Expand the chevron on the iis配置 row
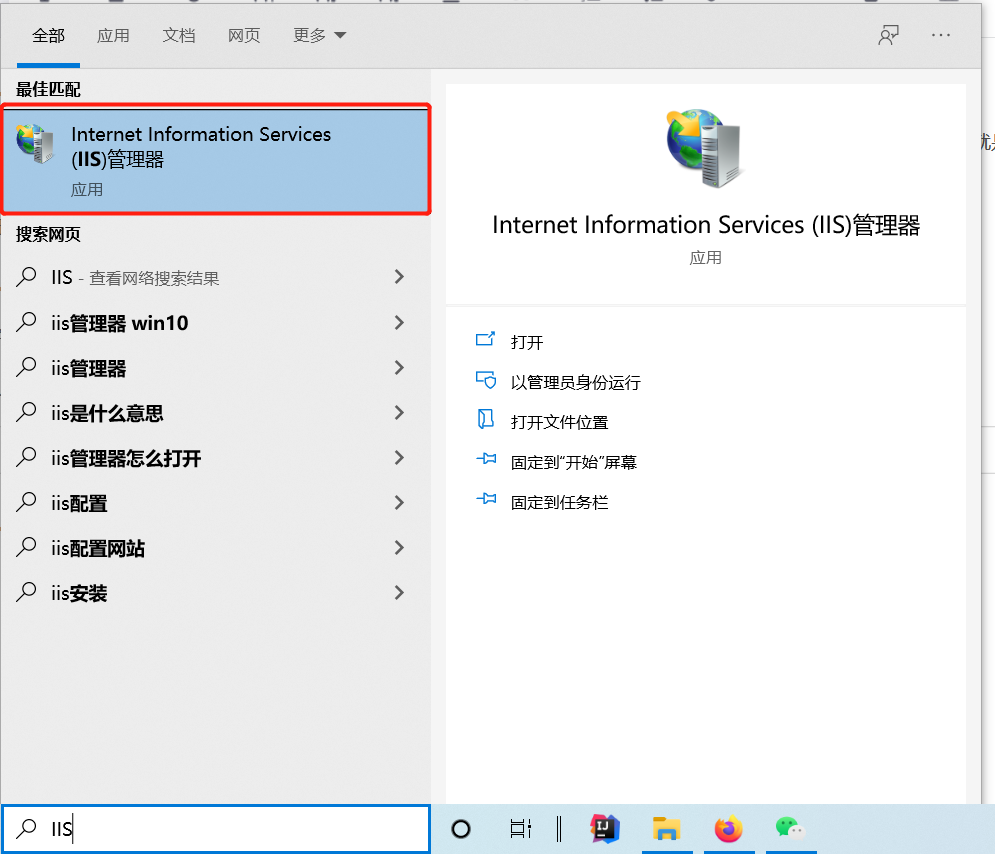 tap(399, 503)
